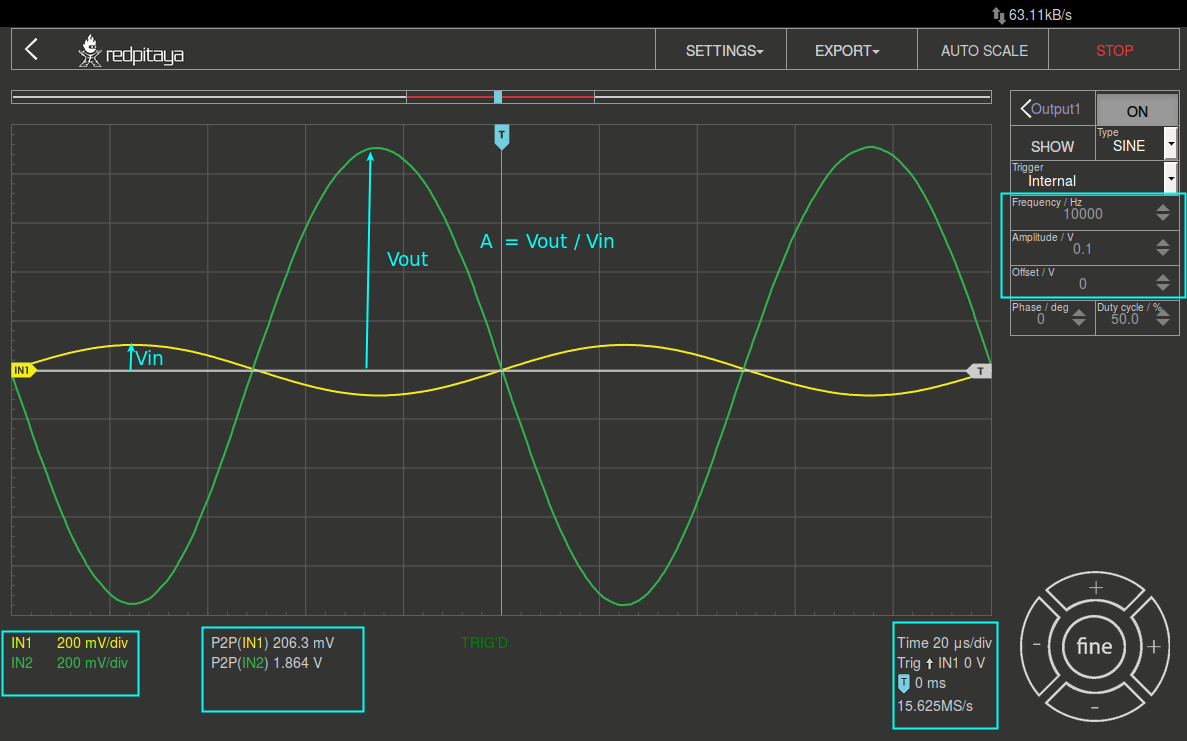
Task: Click the trigger T marker atop graph
Action: pos(501,136)
